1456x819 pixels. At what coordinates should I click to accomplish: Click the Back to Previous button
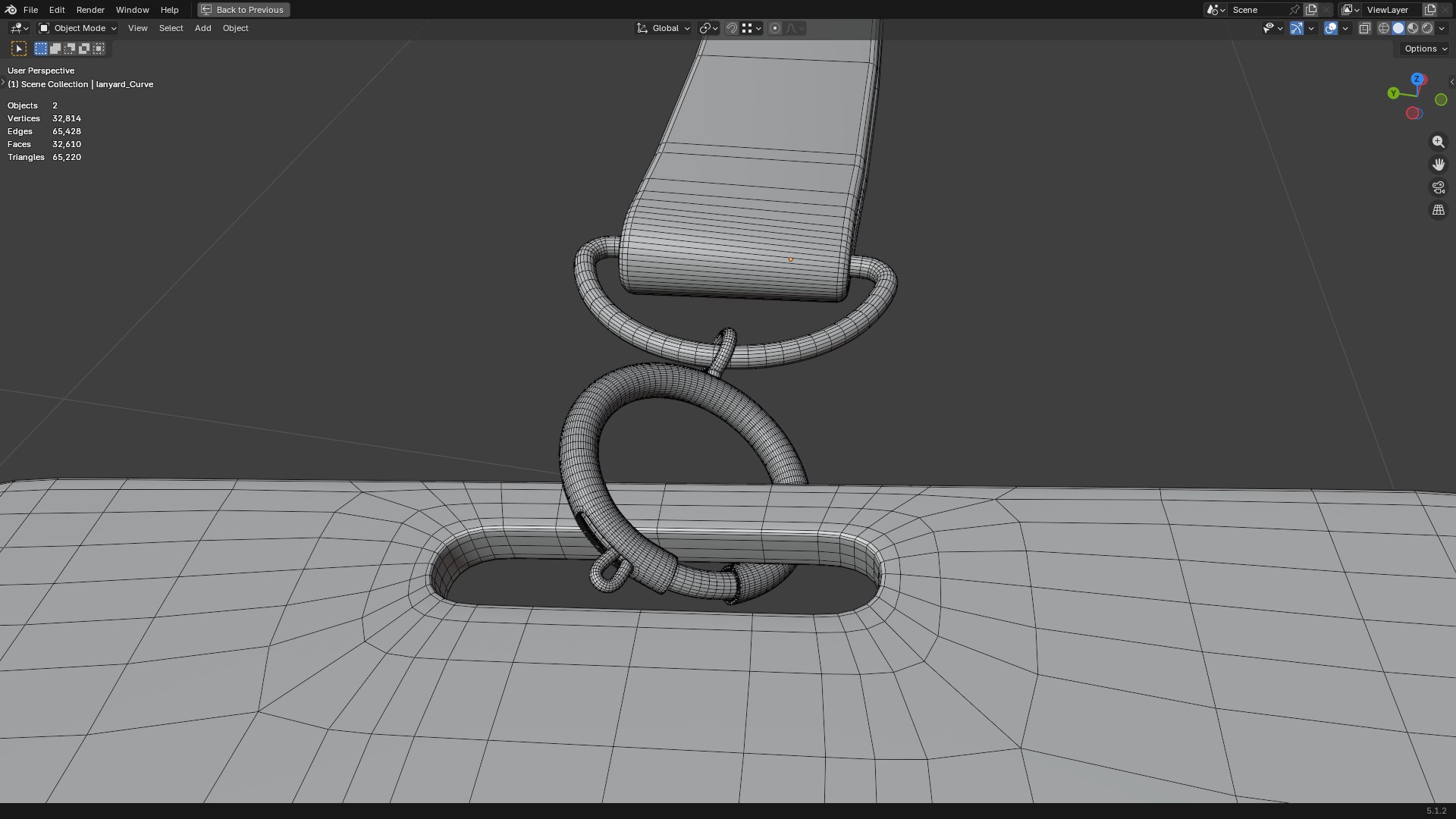click(243, 10)
